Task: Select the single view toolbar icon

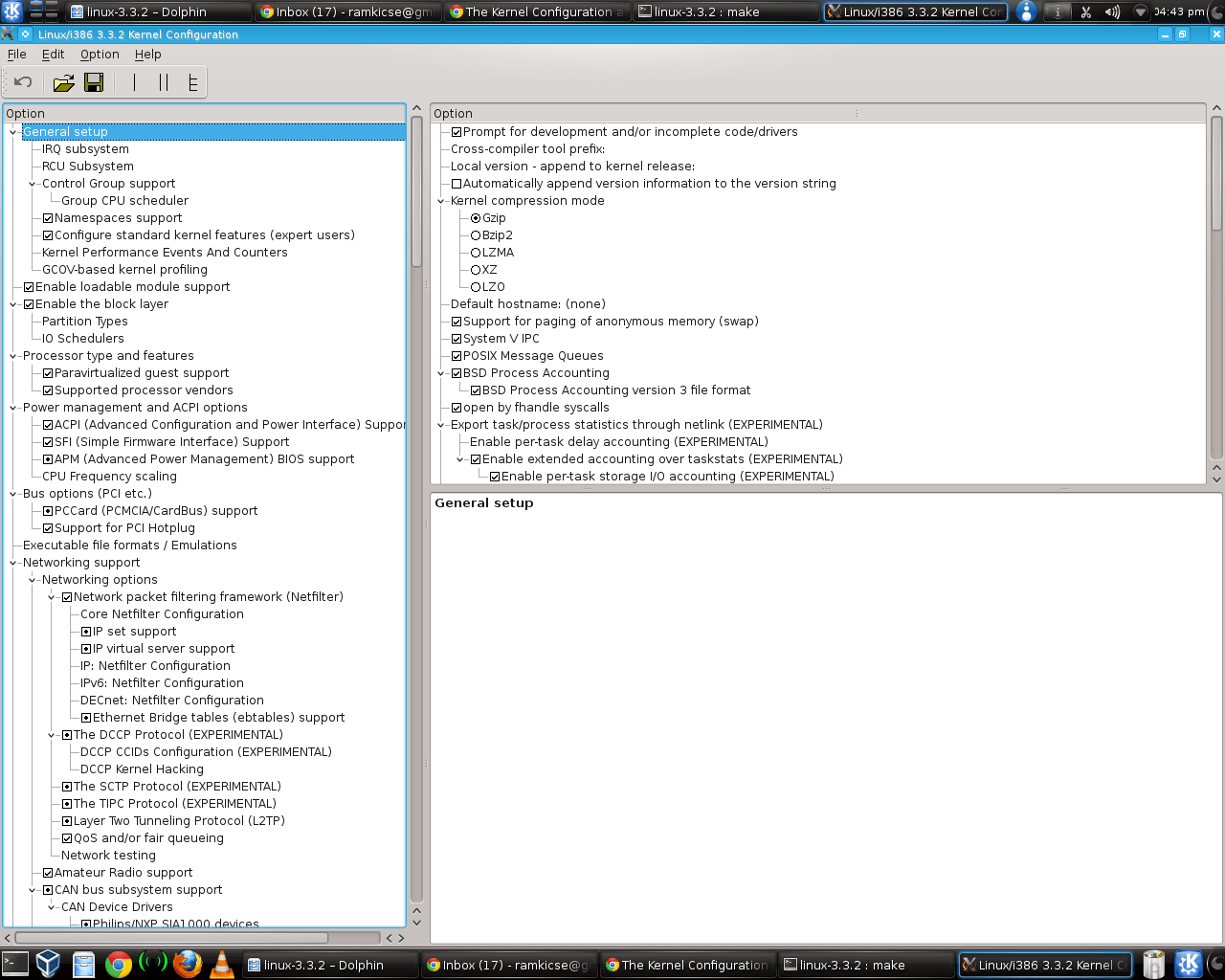Action: tap(134, 82)
